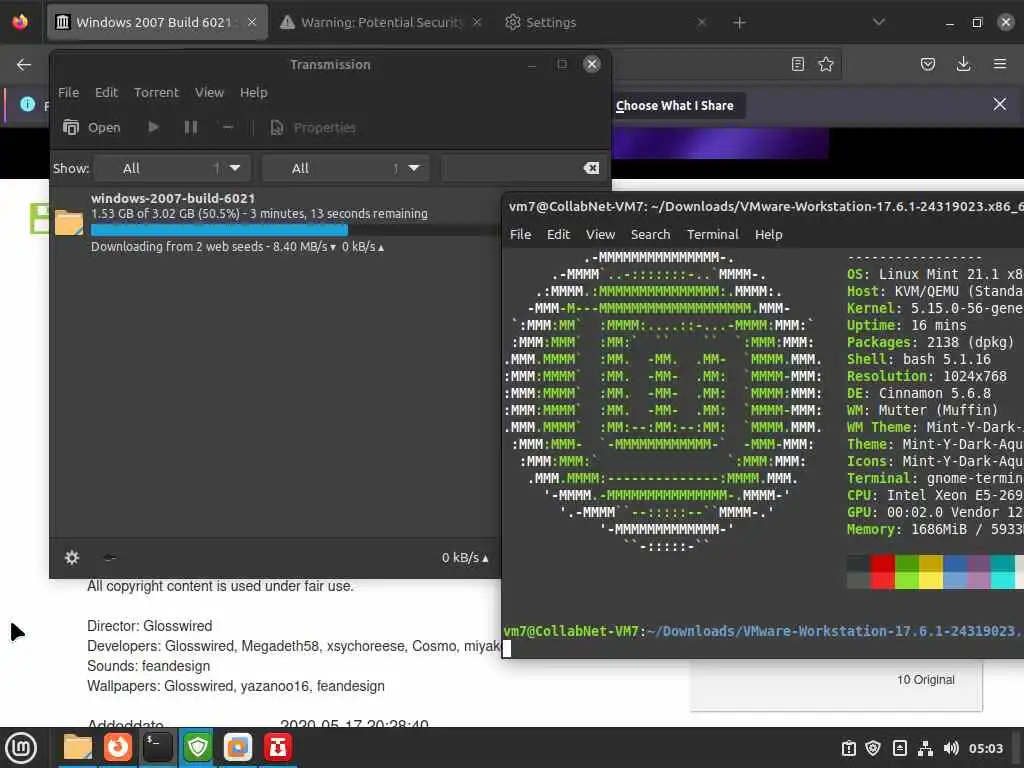The width and height of the screenshot is (1024, 768).
Task: Open the terminal Search menu
Action: coord(650,234)
